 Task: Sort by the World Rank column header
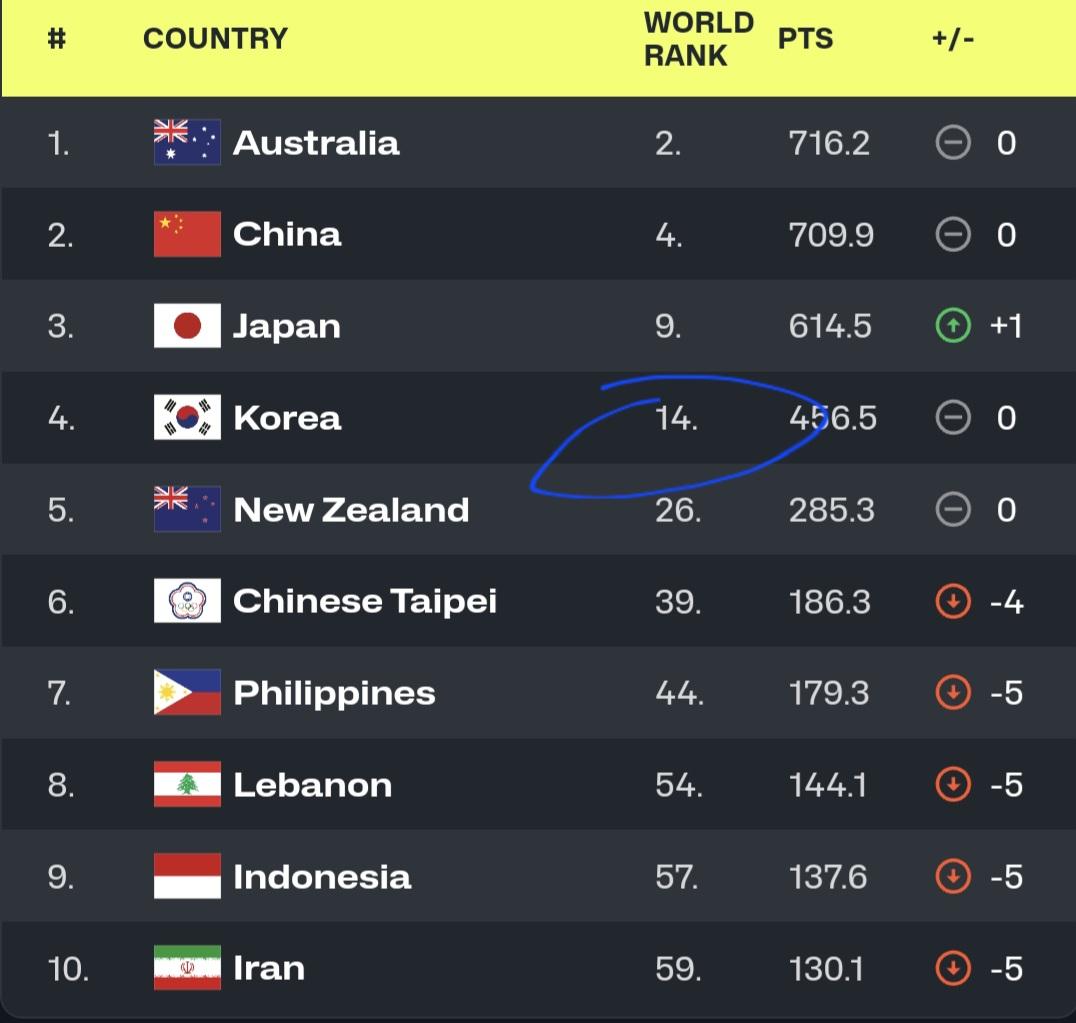click(x=698, y=39)
